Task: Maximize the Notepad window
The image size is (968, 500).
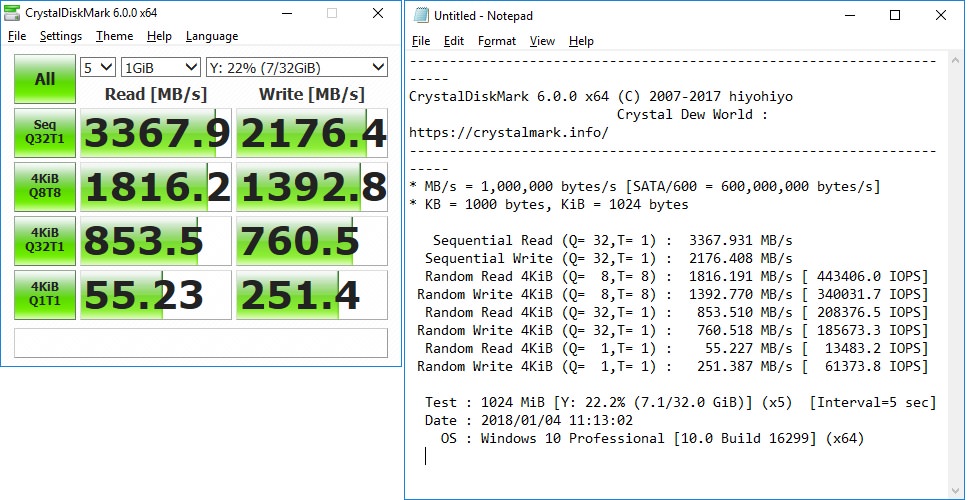Action: click(x=895, y=15)
